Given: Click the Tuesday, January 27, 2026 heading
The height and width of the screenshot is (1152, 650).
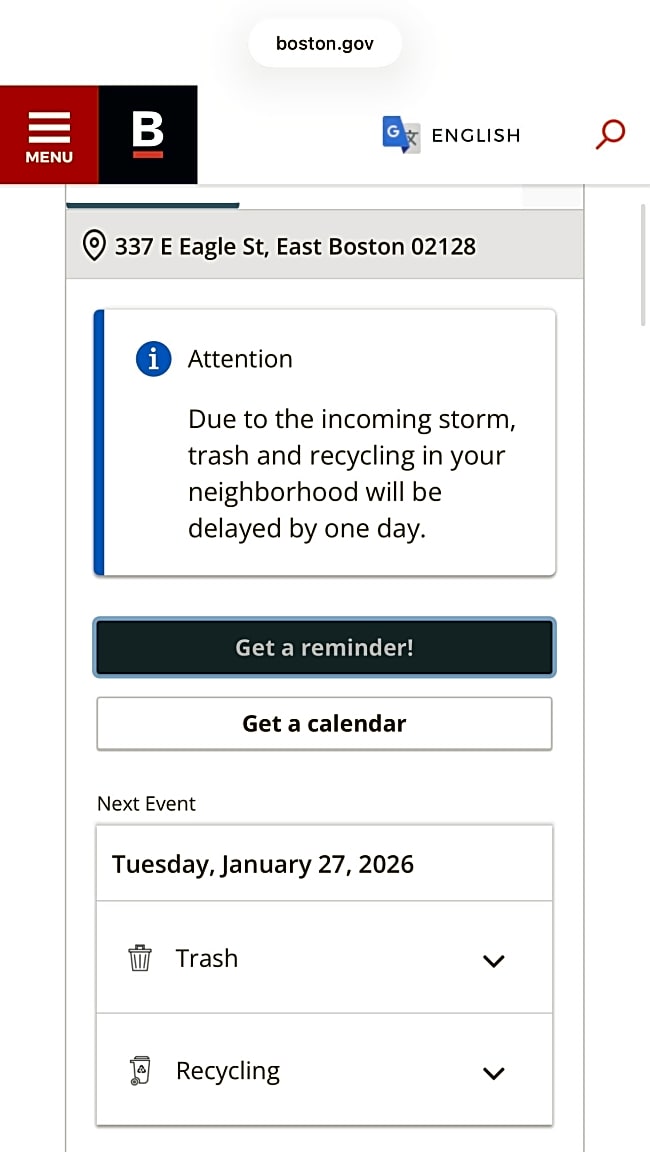Looking at the screenshot, I should [x=263, y=864].
